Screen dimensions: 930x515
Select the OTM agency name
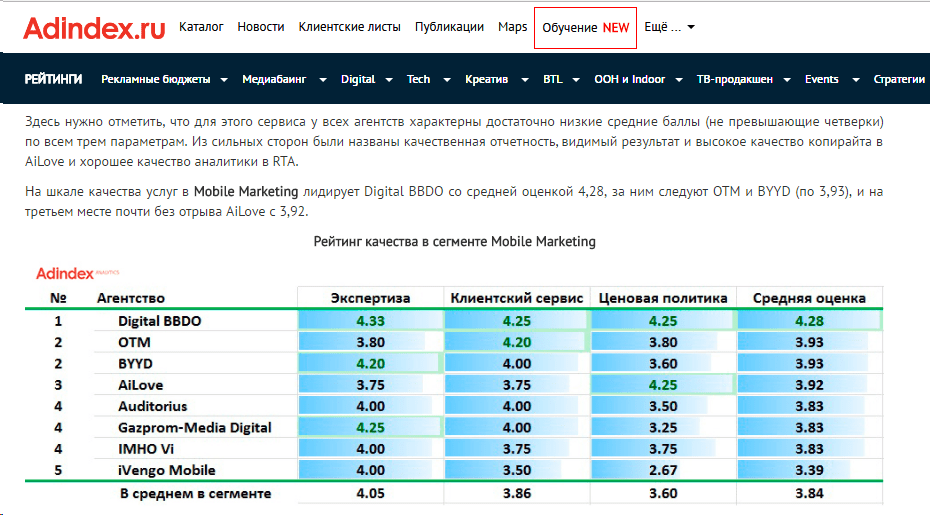[134, 342]
